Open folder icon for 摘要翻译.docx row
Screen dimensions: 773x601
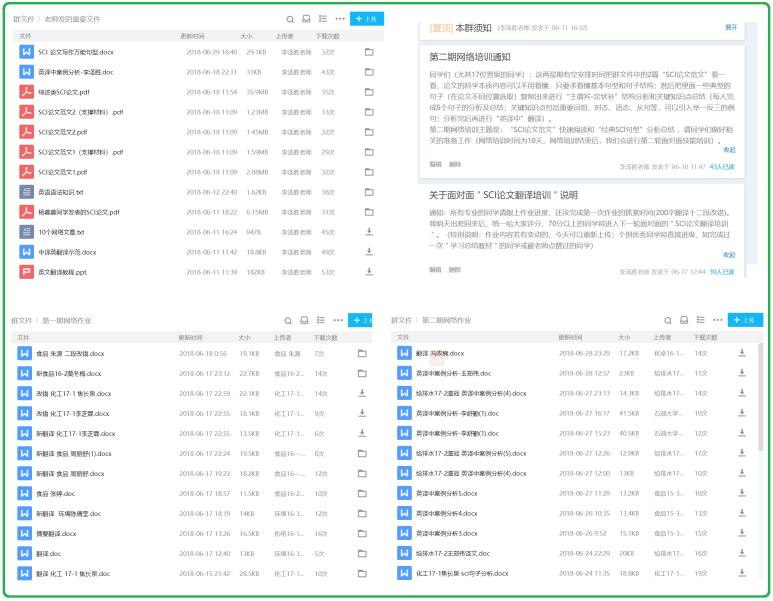(x=362, y=533)
